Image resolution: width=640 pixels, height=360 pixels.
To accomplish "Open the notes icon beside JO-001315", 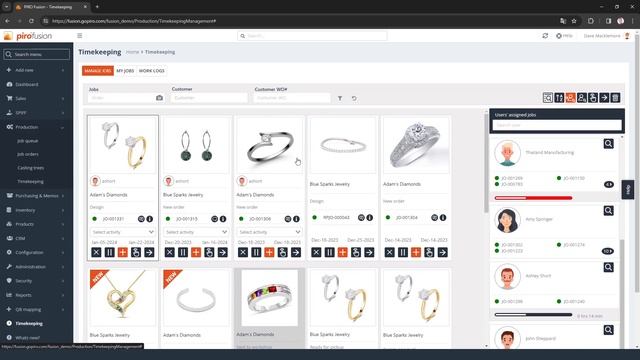I will click(x=214, y=219).
